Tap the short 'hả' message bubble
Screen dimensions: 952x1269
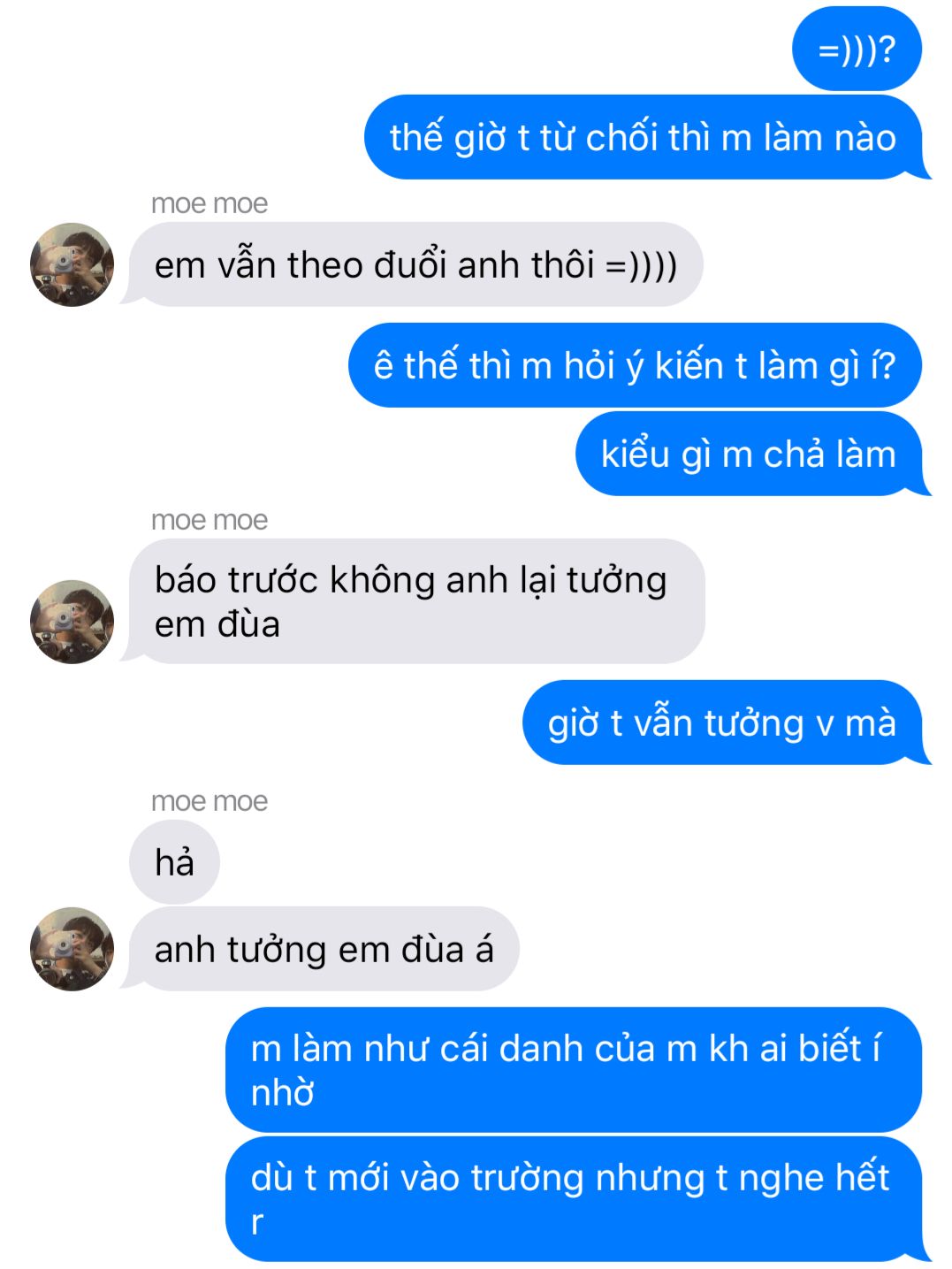pos(174,862)
